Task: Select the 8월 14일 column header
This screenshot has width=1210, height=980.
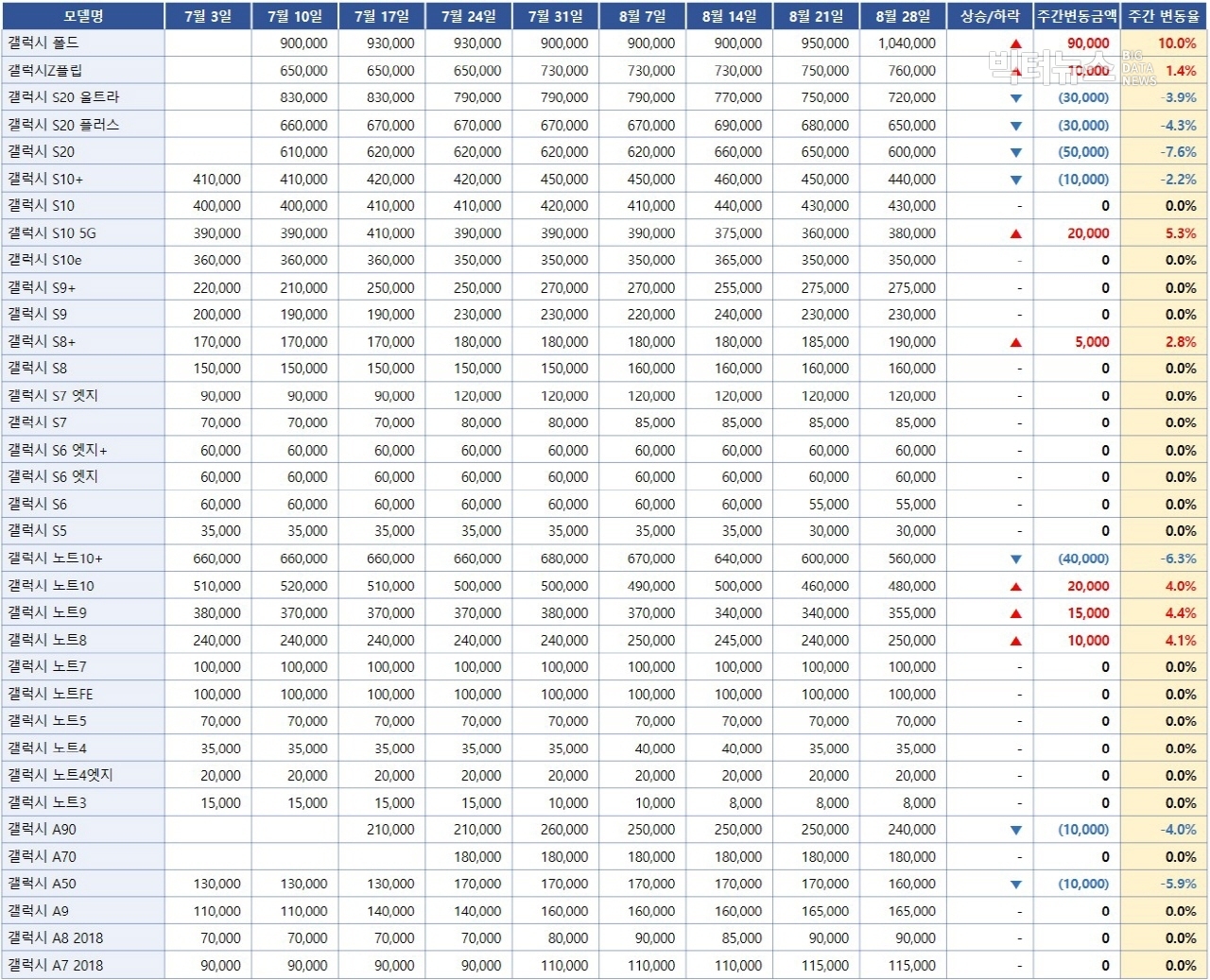Action: tap(730, 16)
